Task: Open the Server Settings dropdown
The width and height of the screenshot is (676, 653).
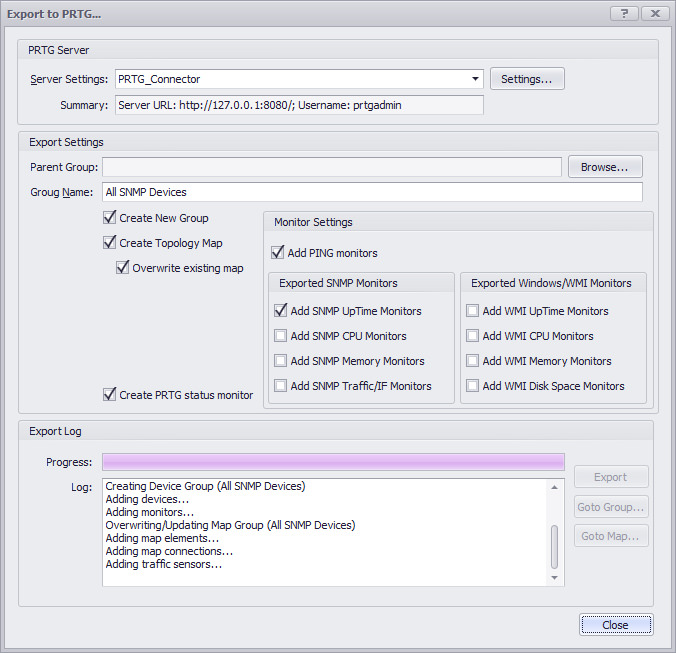Action: tap(475, 79)
